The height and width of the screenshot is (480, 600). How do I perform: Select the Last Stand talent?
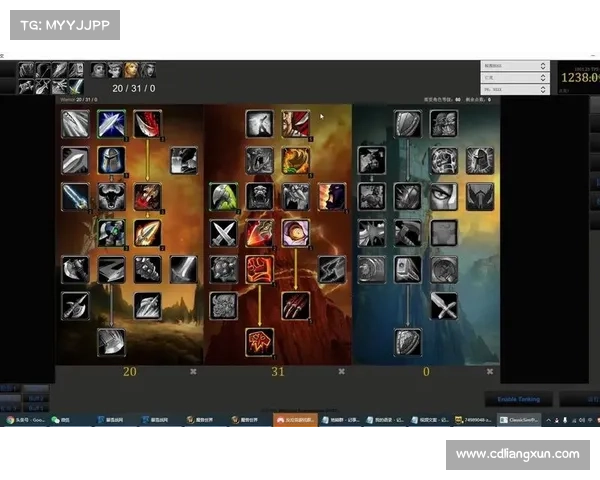click(372, 197)
